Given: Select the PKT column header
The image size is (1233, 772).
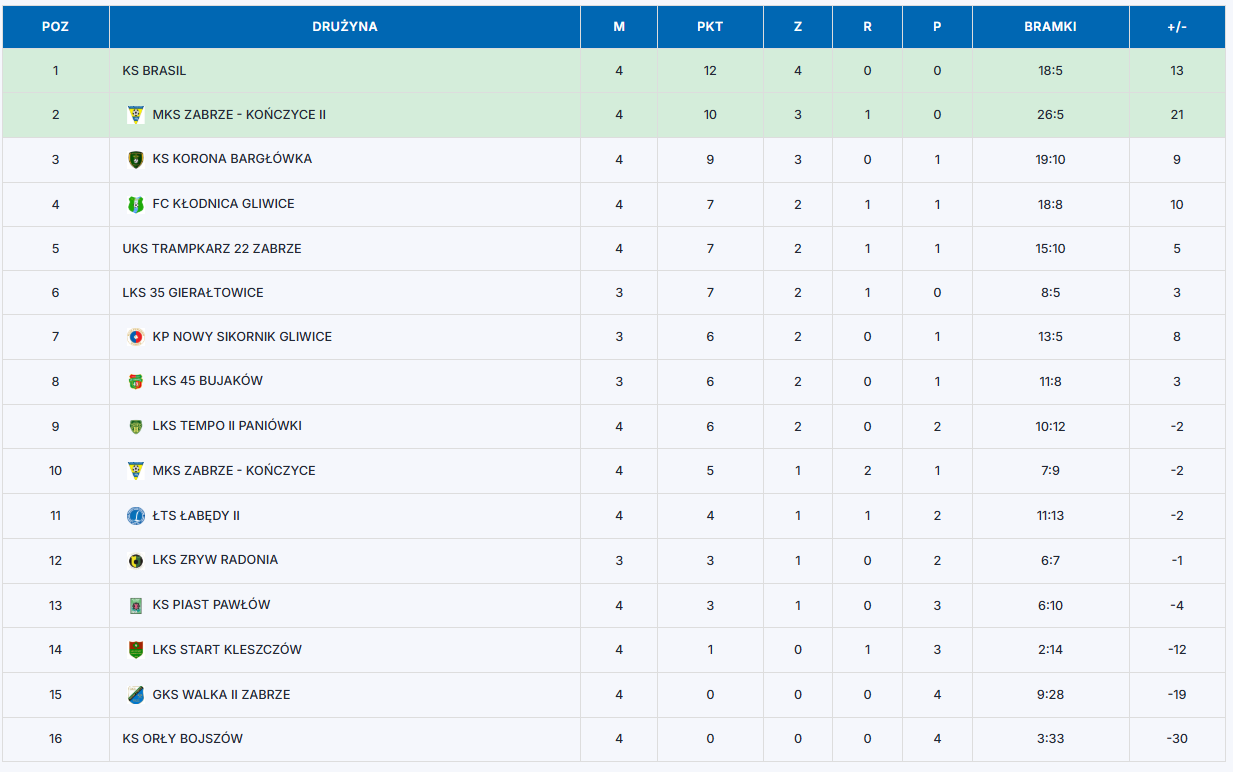Looking at the screenshot, I should (710, 27).
